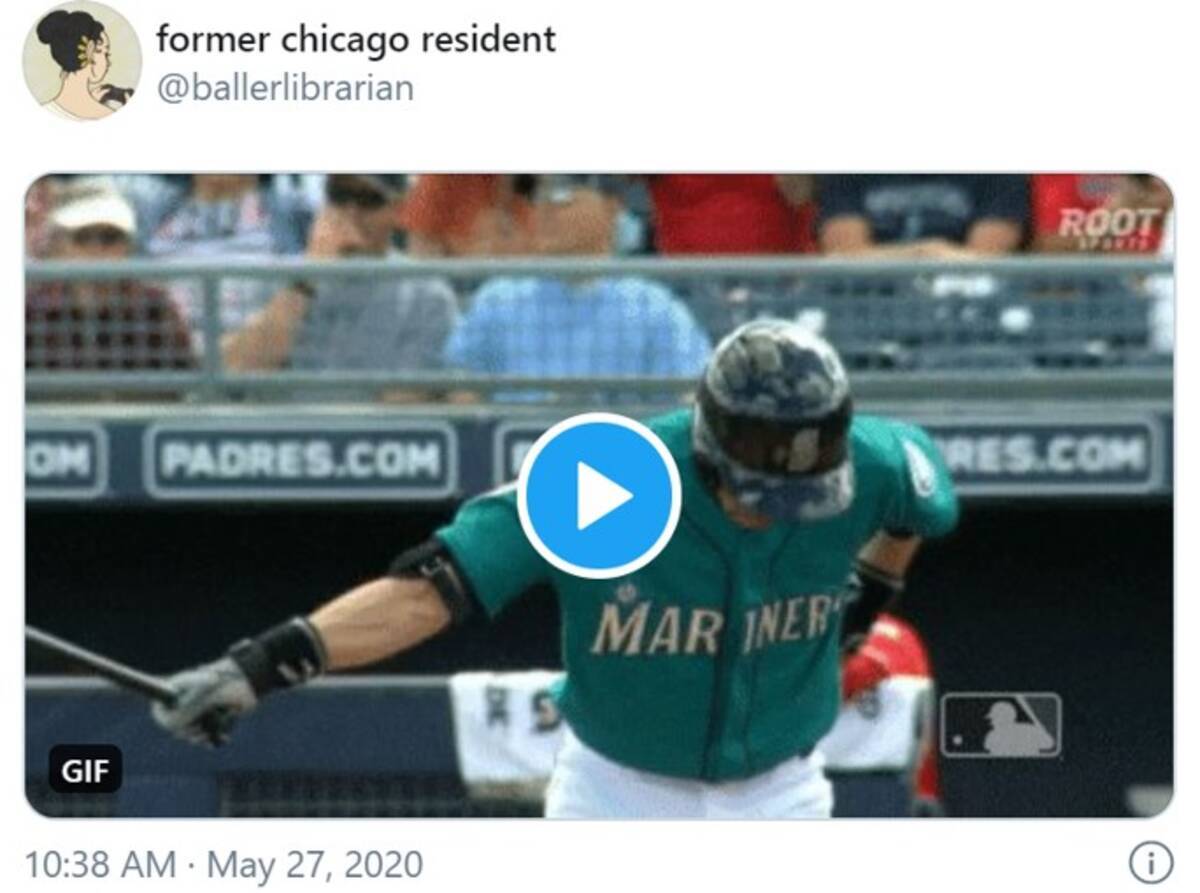Click the black elbow guard on the batter

(434, 577)
